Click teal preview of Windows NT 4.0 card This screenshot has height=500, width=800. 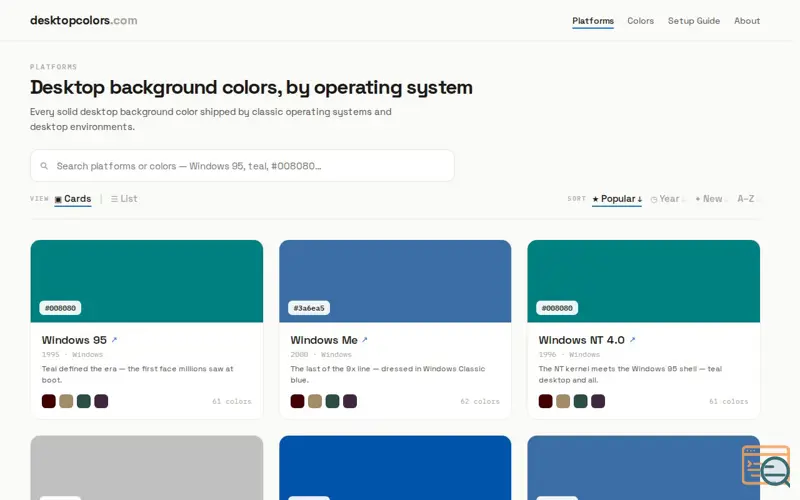tap(644, 281)
